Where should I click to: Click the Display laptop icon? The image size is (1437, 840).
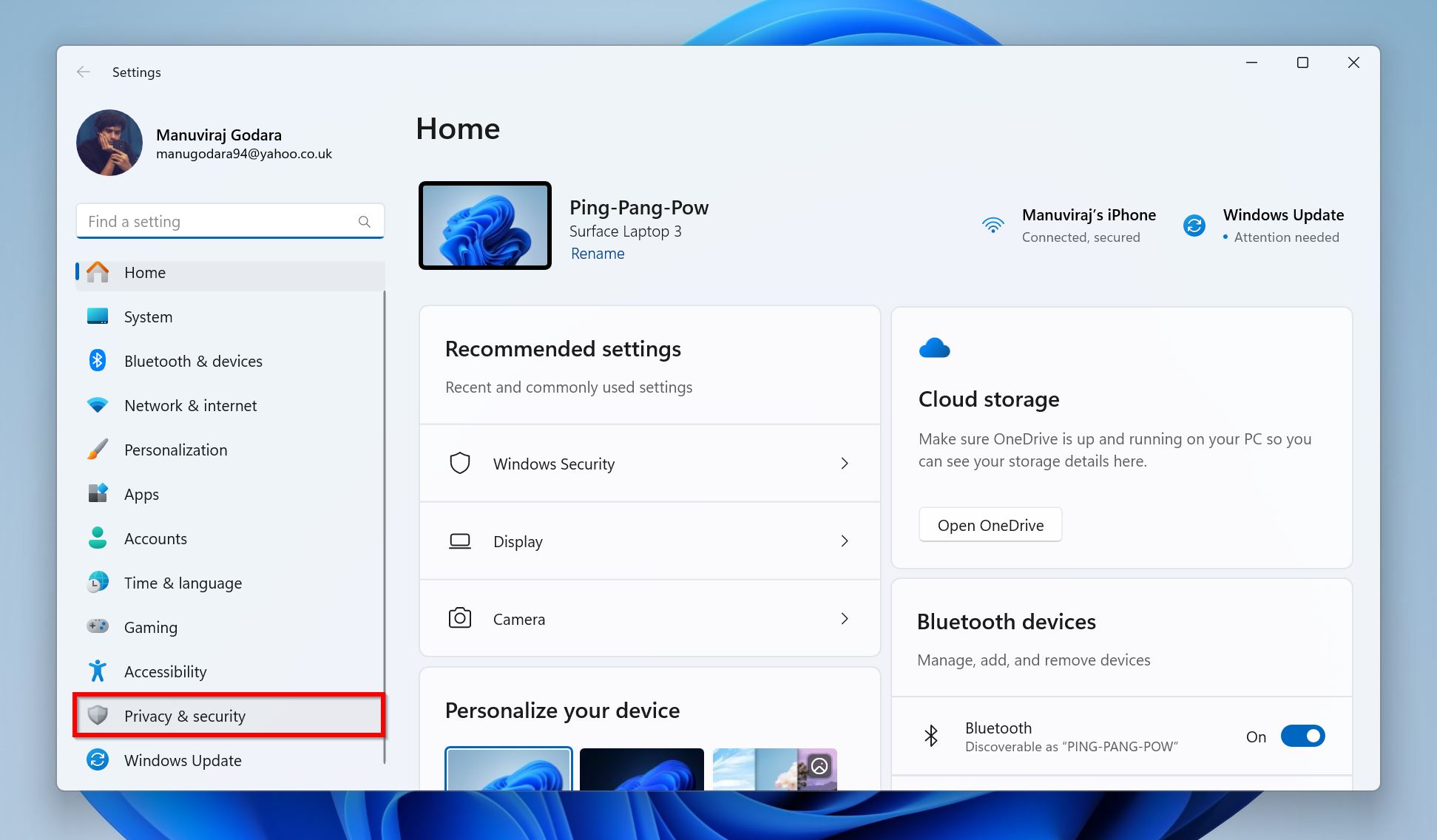[460, 541]
